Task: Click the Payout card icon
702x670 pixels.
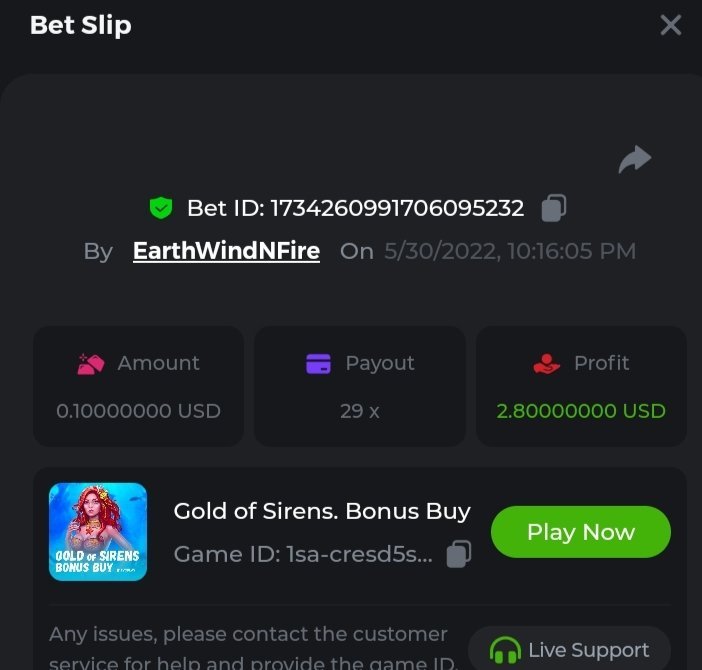Action: [x=318, y=364]
